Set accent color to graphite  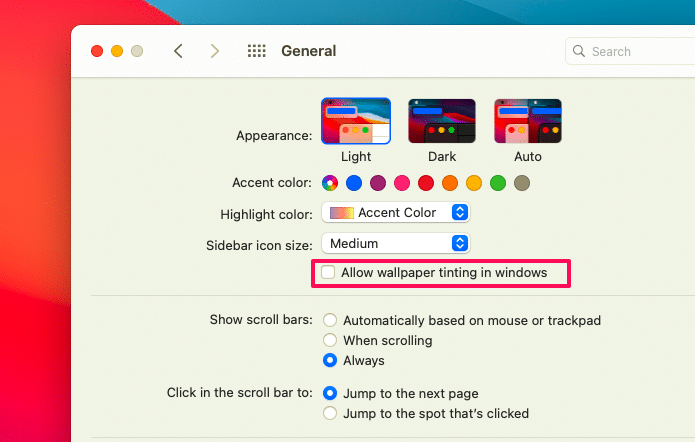click(x=522, y=183)
